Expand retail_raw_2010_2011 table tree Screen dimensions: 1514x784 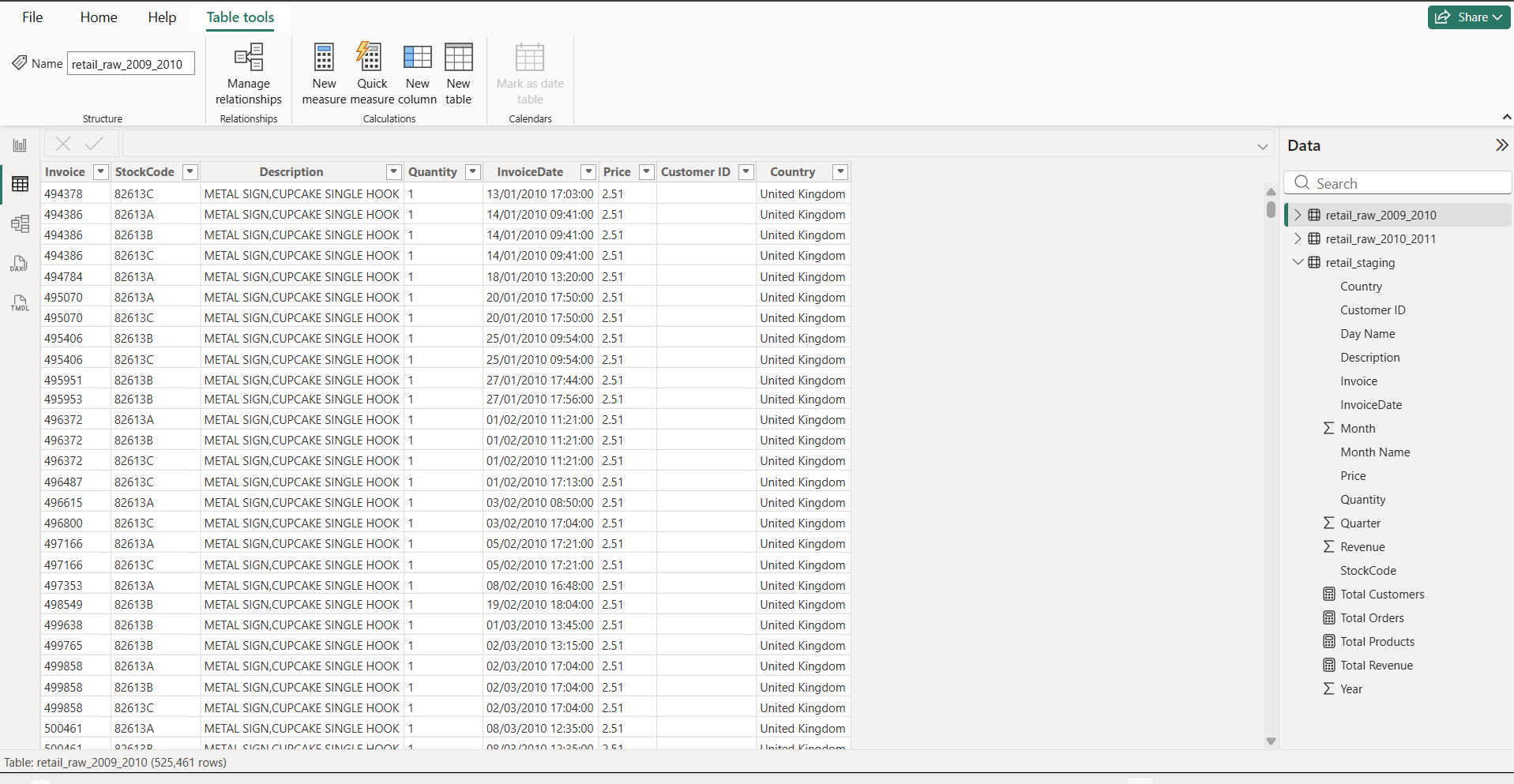click(1297, 238)
